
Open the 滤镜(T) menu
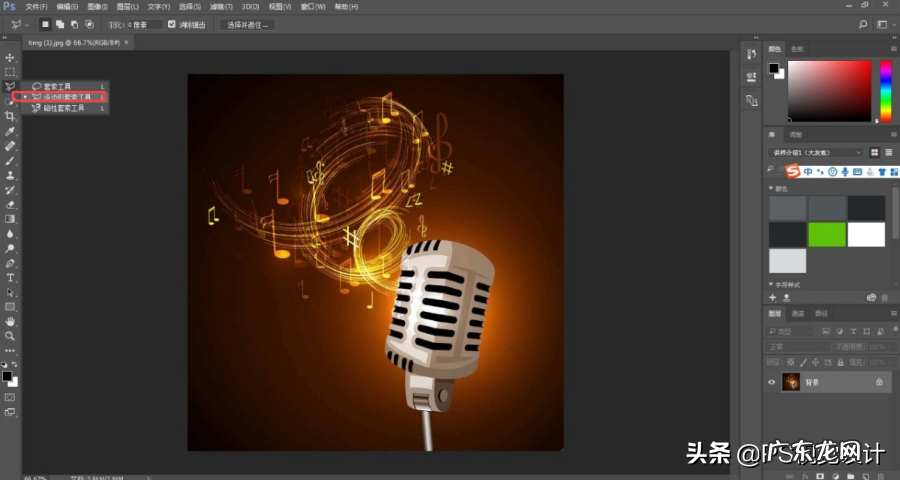pyautogui.click(x=215, y=7)
